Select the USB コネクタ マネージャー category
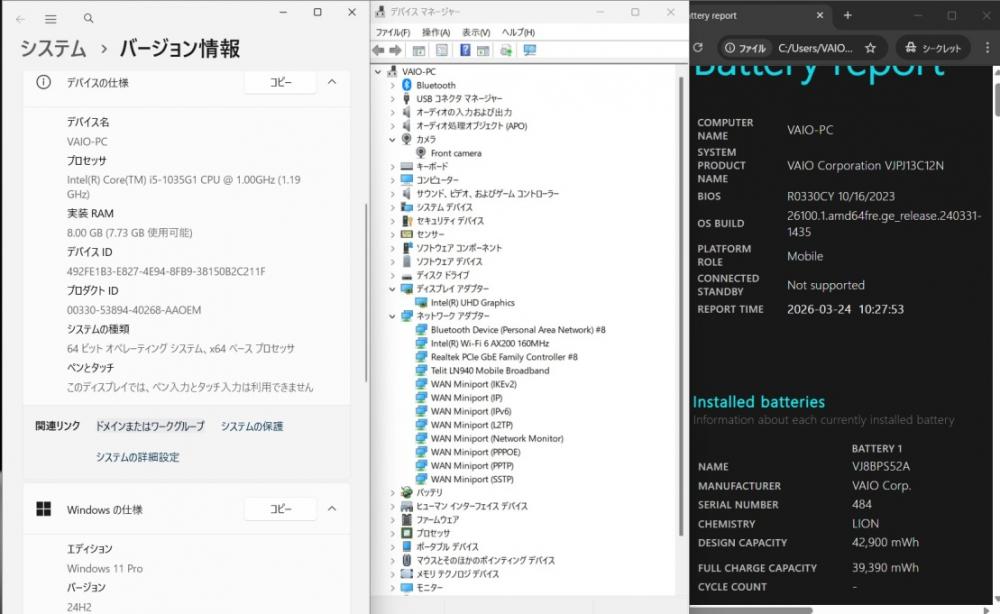The image size is (1000, 614). coord(459,99)
